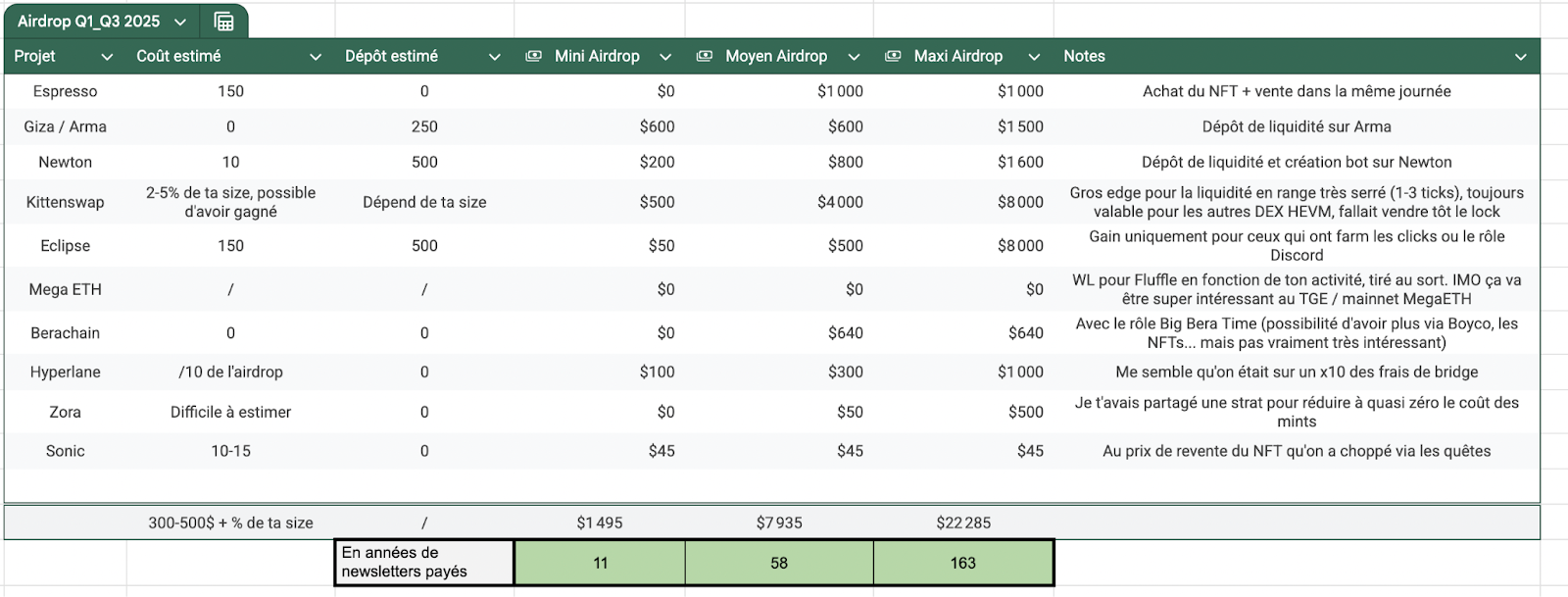Select the Newton project cell
The height and width of the screenshot is (597, 1568).
pos(66,162)
